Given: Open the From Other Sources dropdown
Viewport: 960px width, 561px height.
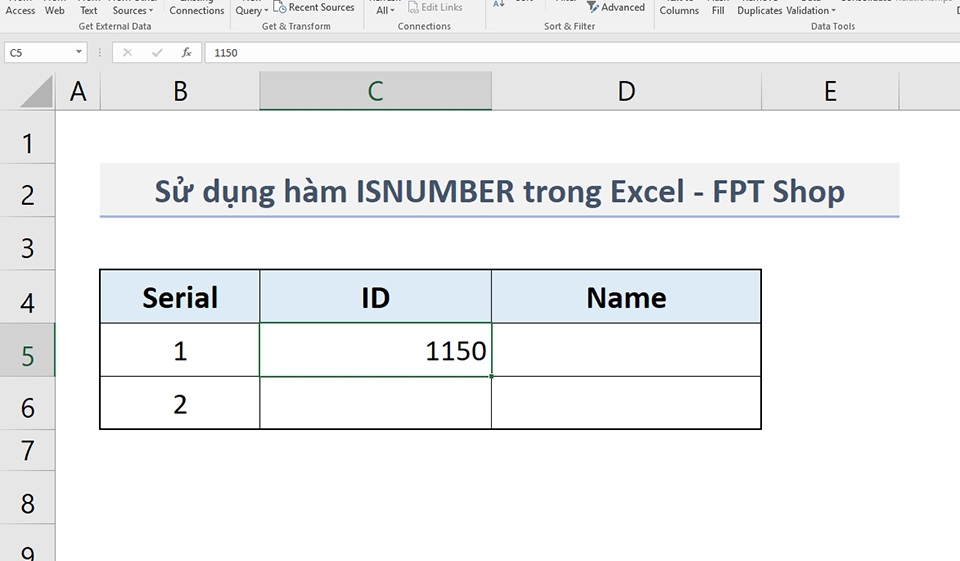Looking at the screenshot, I should pyautogui.click(x=133, y=10).
